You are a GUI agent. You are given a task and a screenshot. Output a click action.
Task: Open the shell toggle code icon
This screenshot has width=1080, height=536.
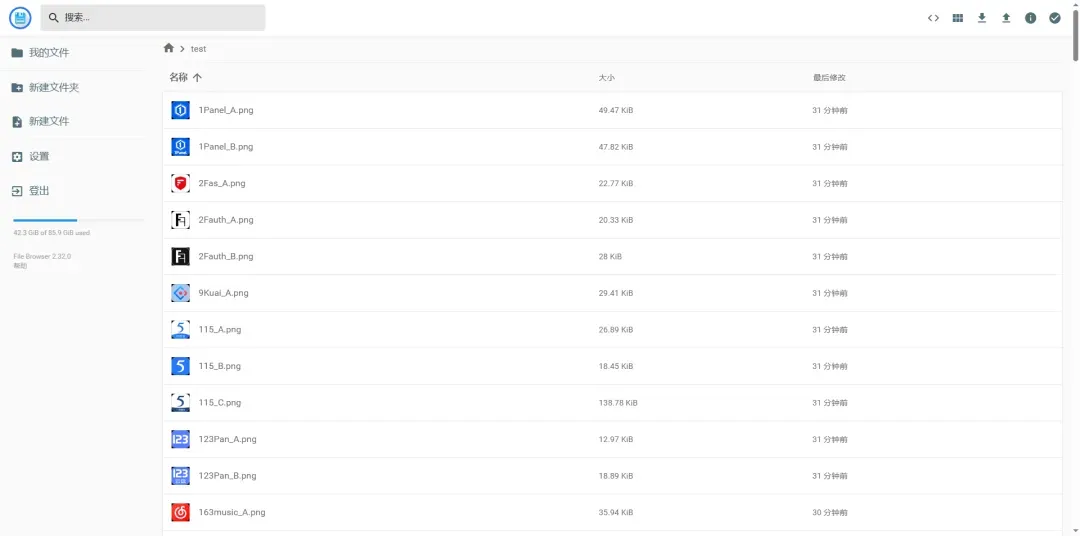(x=933, y=18)
